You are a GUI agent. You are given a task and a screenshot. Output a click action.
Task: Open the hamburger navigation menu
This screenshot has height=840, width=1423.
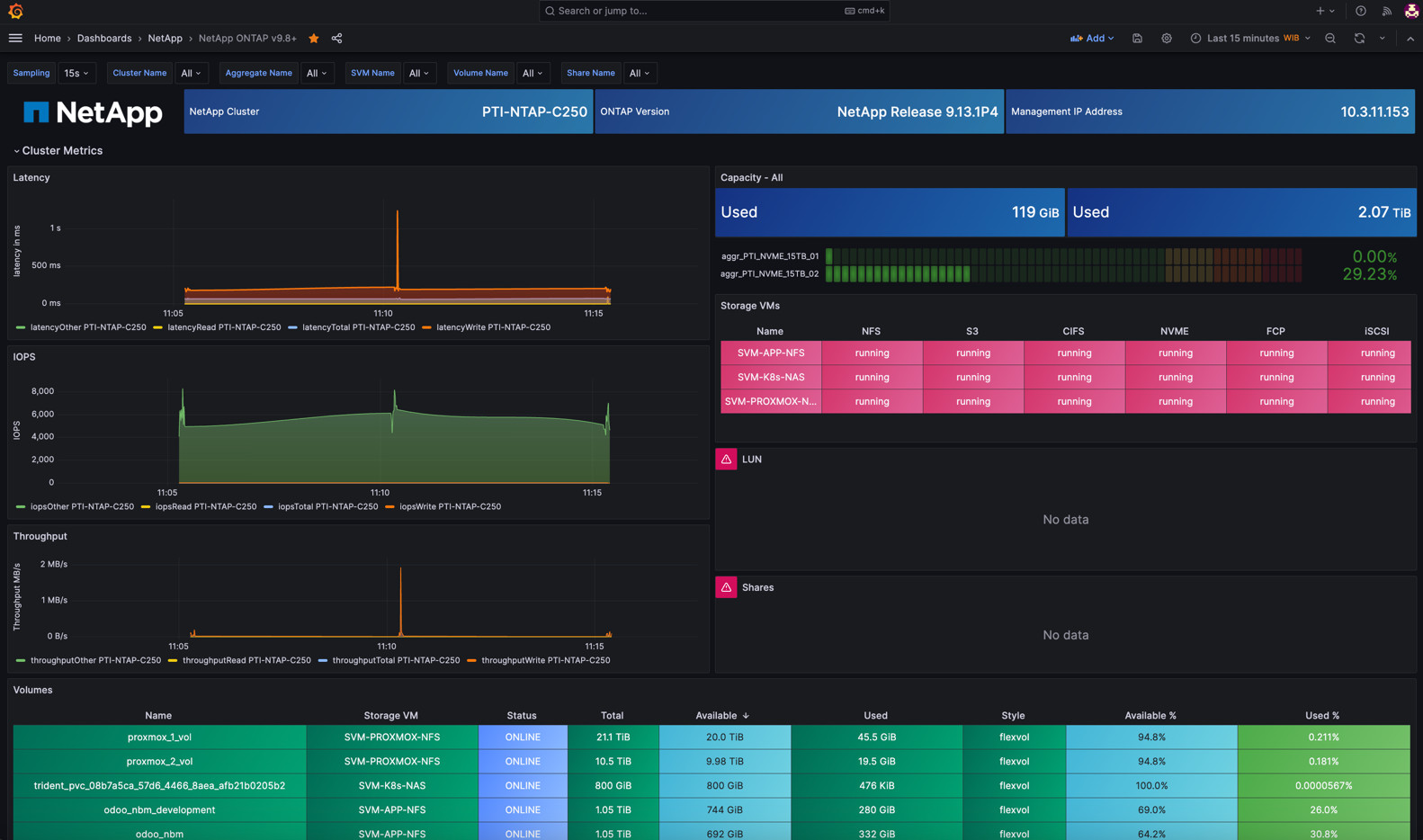pyautogui.click(x=15, y=39)
